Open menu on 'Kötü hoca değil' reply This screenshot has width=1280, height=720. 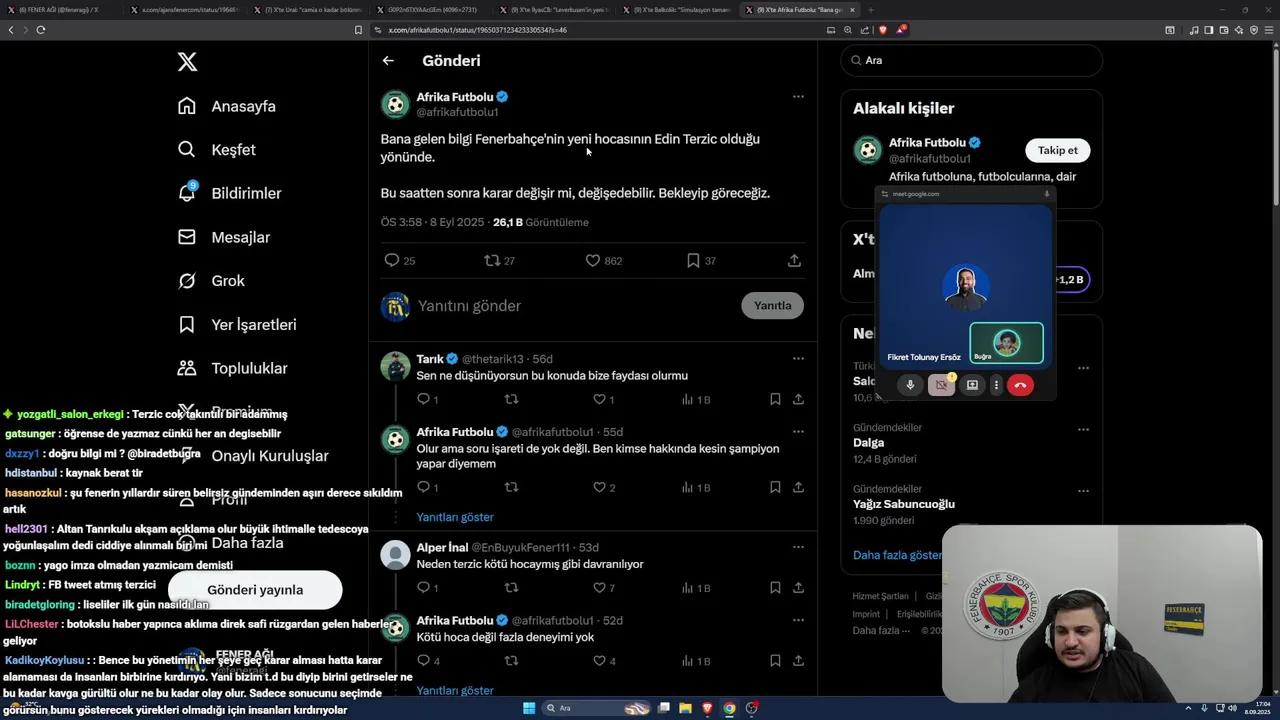click(798, 621)
